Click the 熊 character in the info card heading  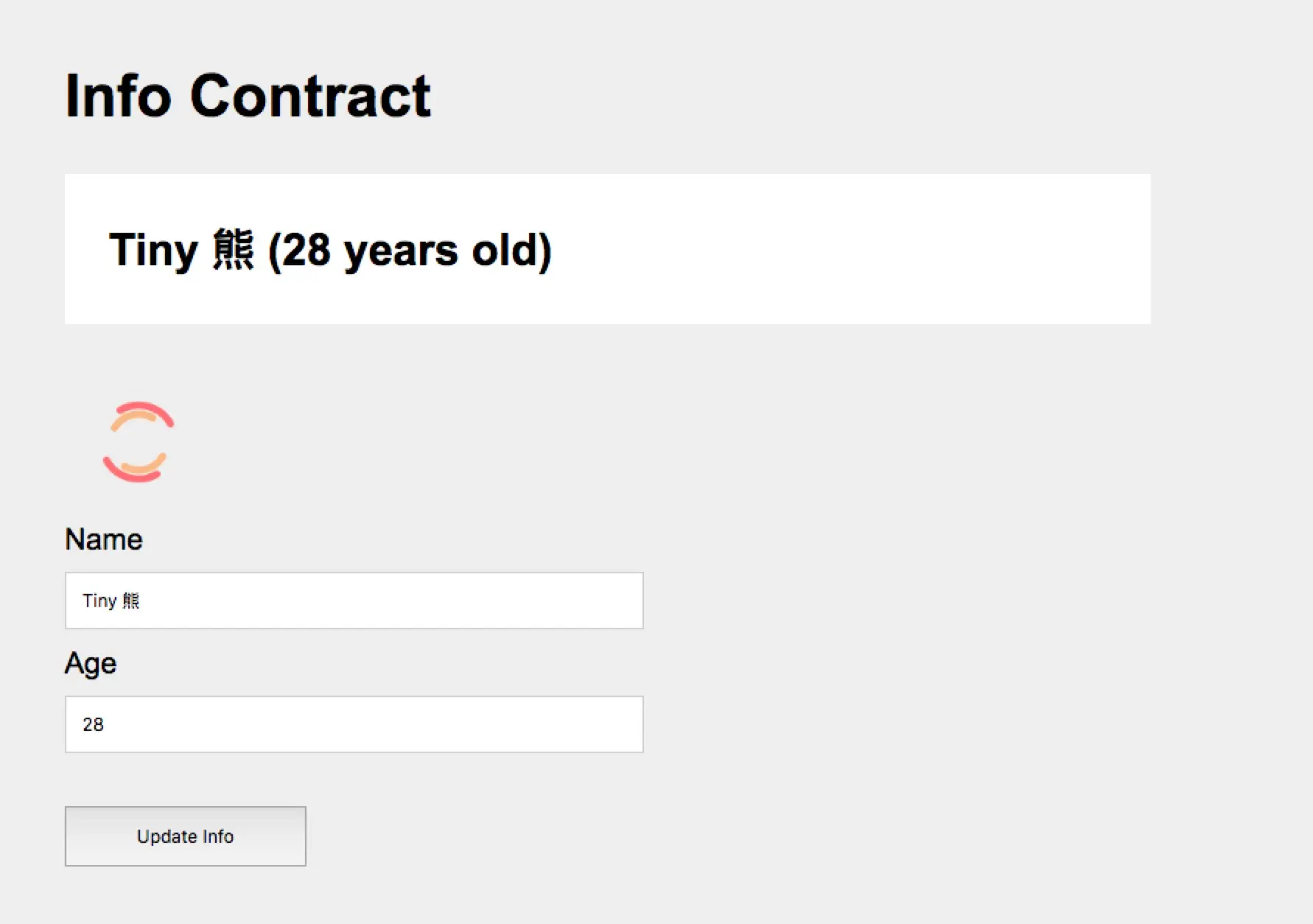coord(233,251)
